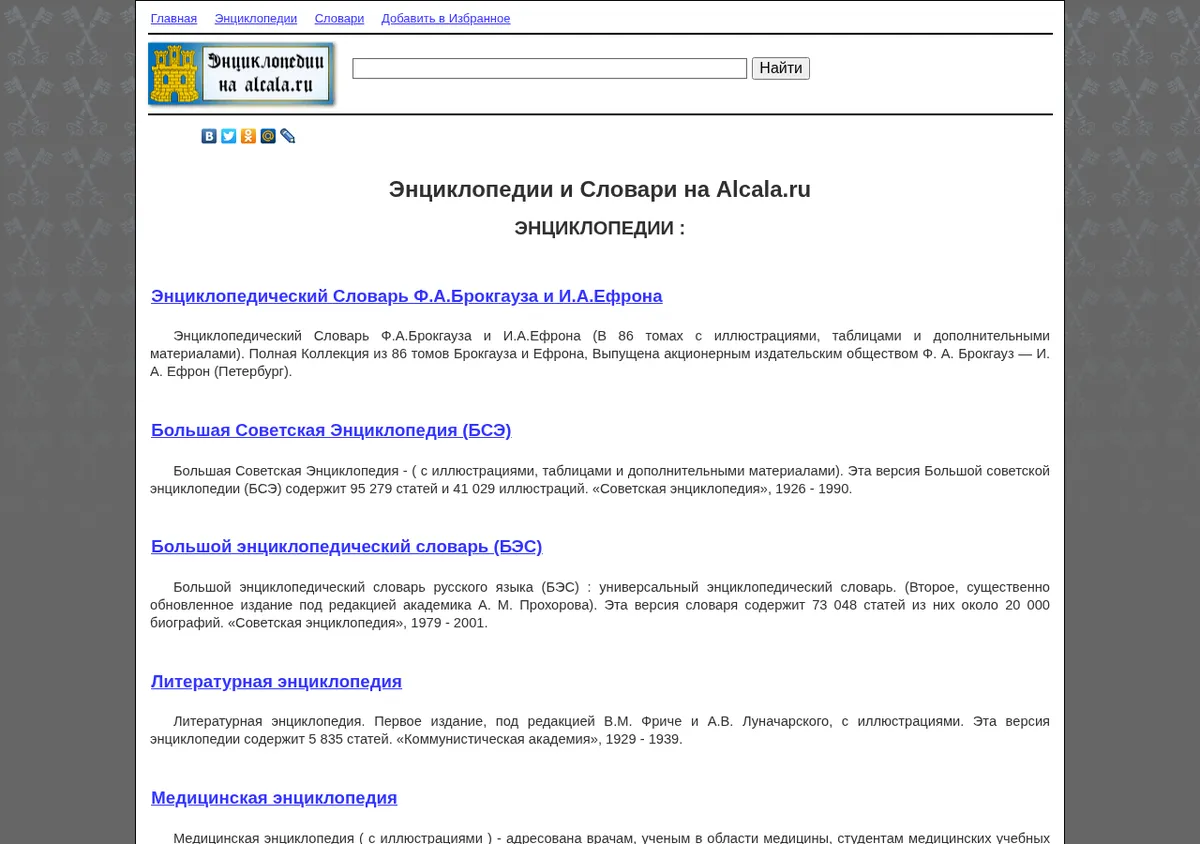The image size is (1200, 844).
Task: Open Энциклопедический Словарь Брокгауза и Ефрона link
Action: tap(407, 296)
